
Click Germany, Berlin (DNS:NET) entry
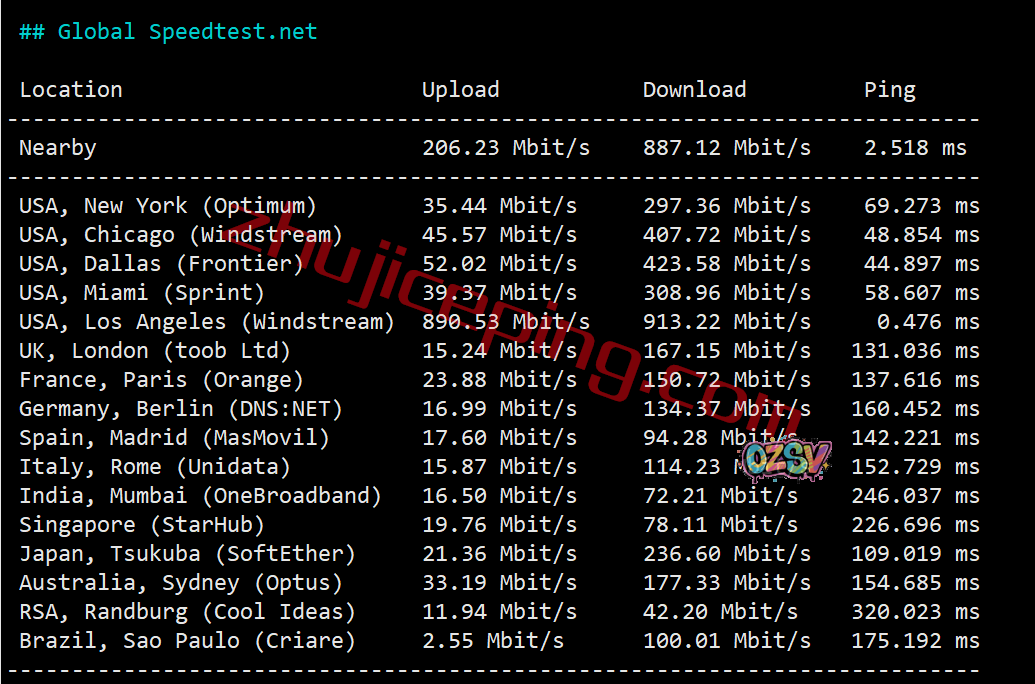pyautogui.click(x=181, y=409)
